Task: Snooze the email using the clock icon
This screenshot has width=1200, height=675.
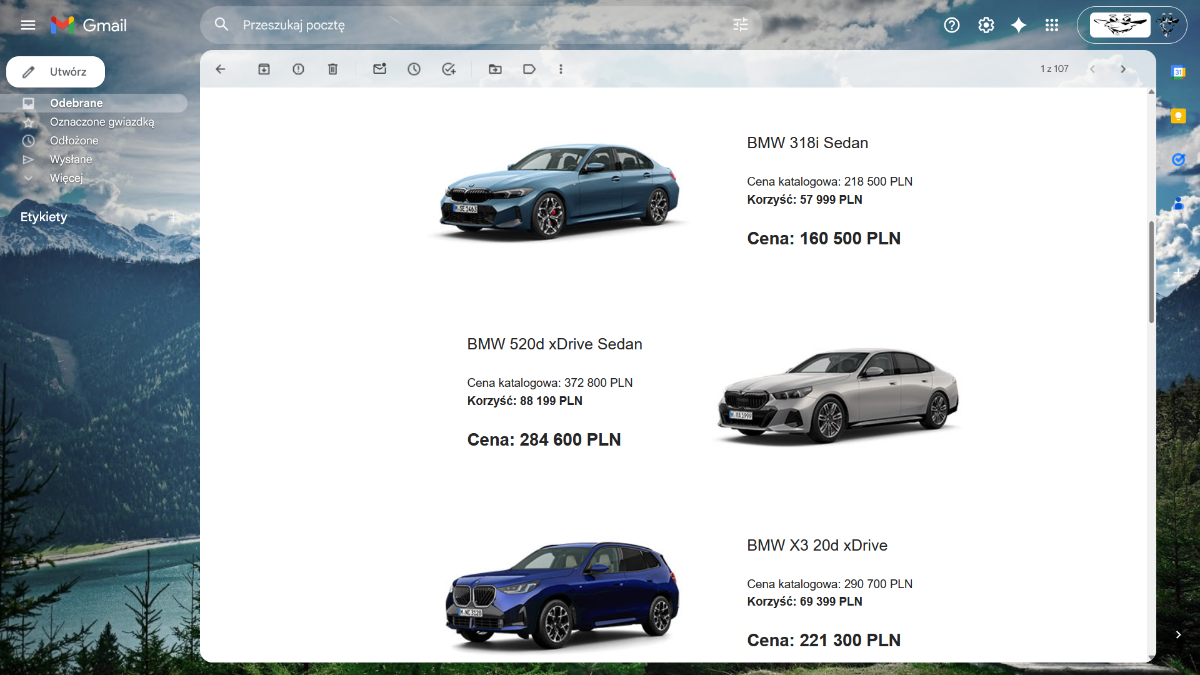Action: (414, 69)
